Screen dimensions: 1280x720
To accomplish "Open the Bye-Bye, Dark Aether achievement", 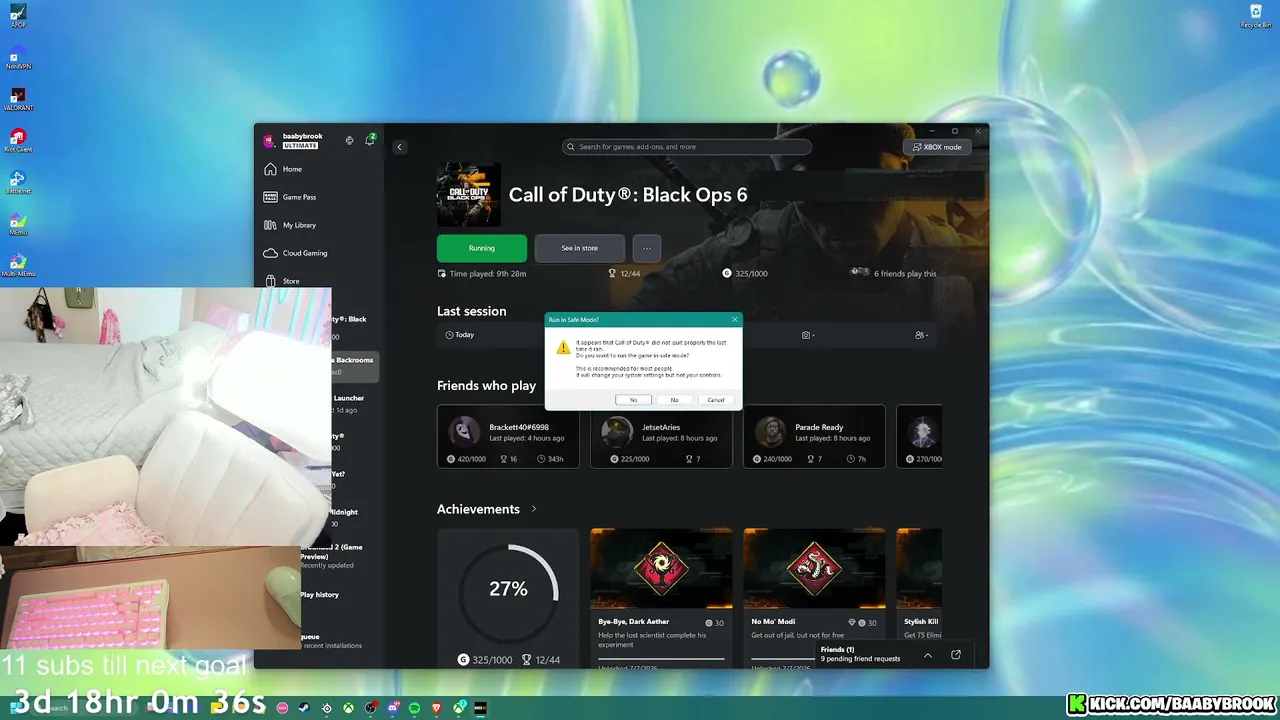I will [x=661, y=598].
